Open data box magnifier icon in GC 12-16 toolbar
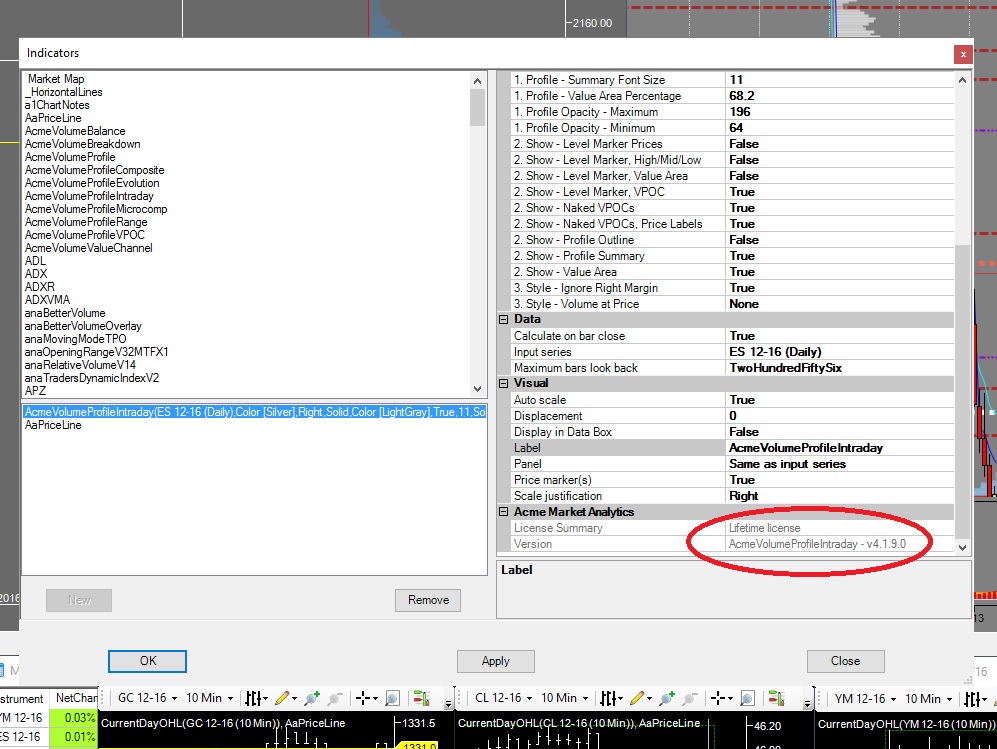The image size is (997, 749). 393,698
